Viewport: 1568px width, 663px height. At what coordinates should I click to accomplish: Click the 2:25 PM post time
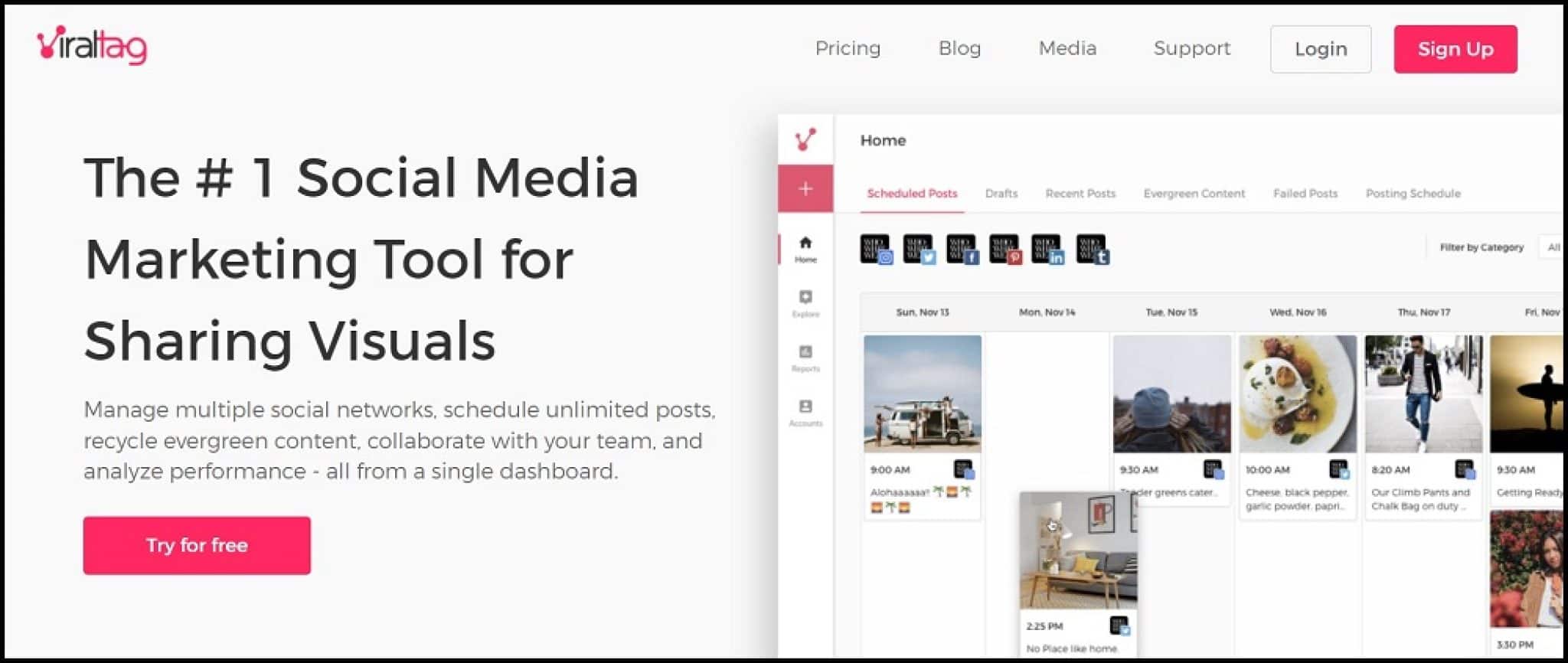click(1044, 626)
